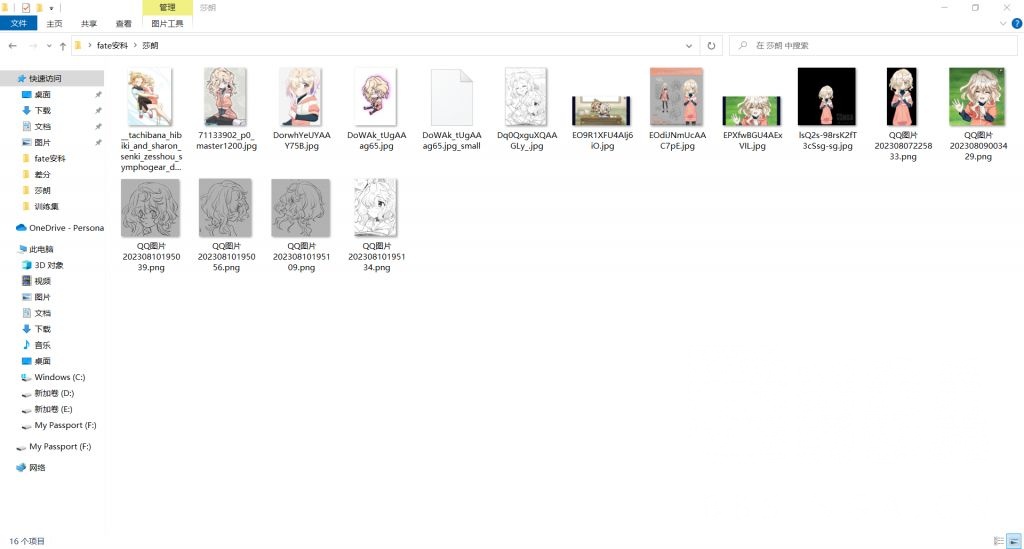The width and height of the screenshot is (1024, 549).
Task: Expand the address bar history dropdown
Action: (689, 46)
